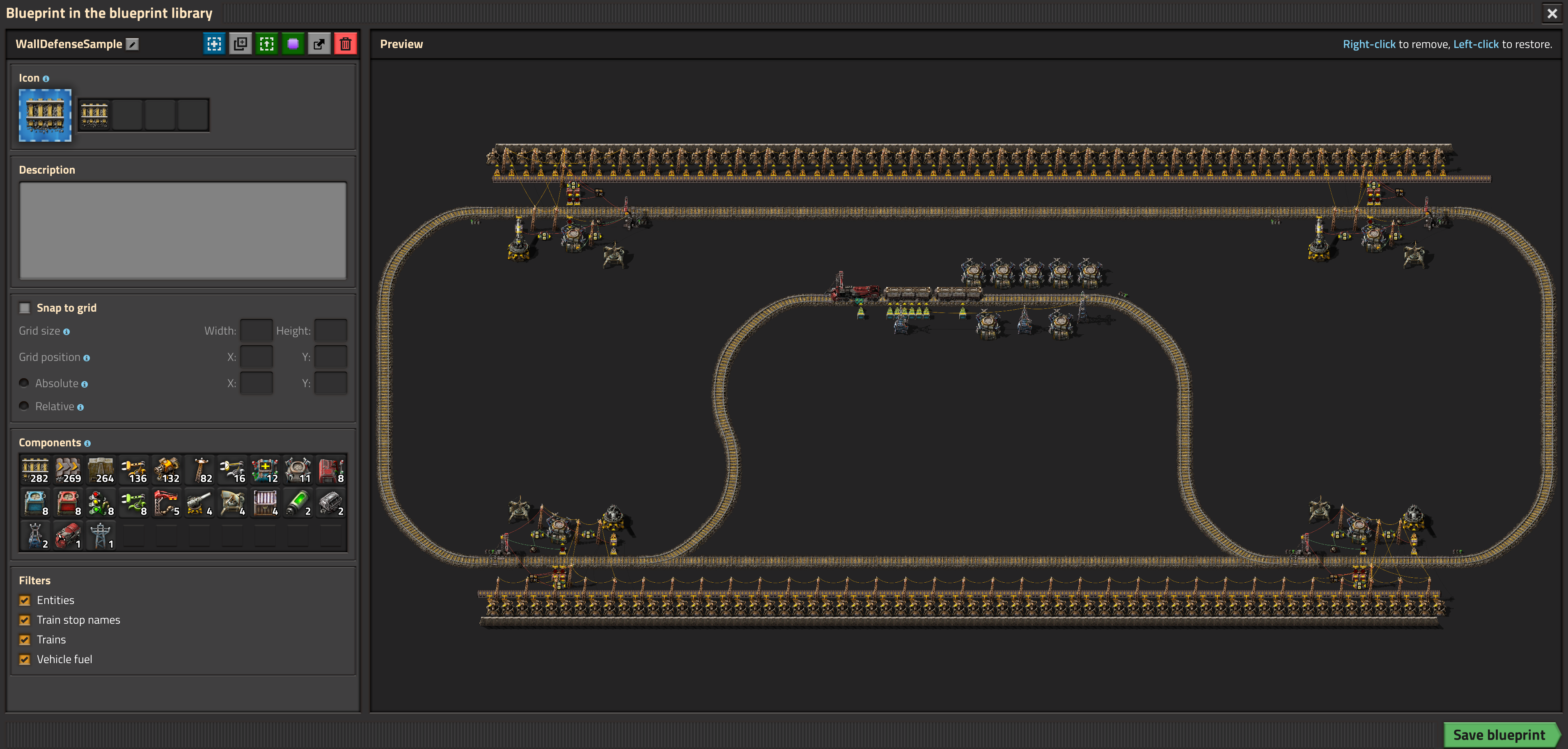
Task: Click the info icon beside Components
Action: [87, 443]
